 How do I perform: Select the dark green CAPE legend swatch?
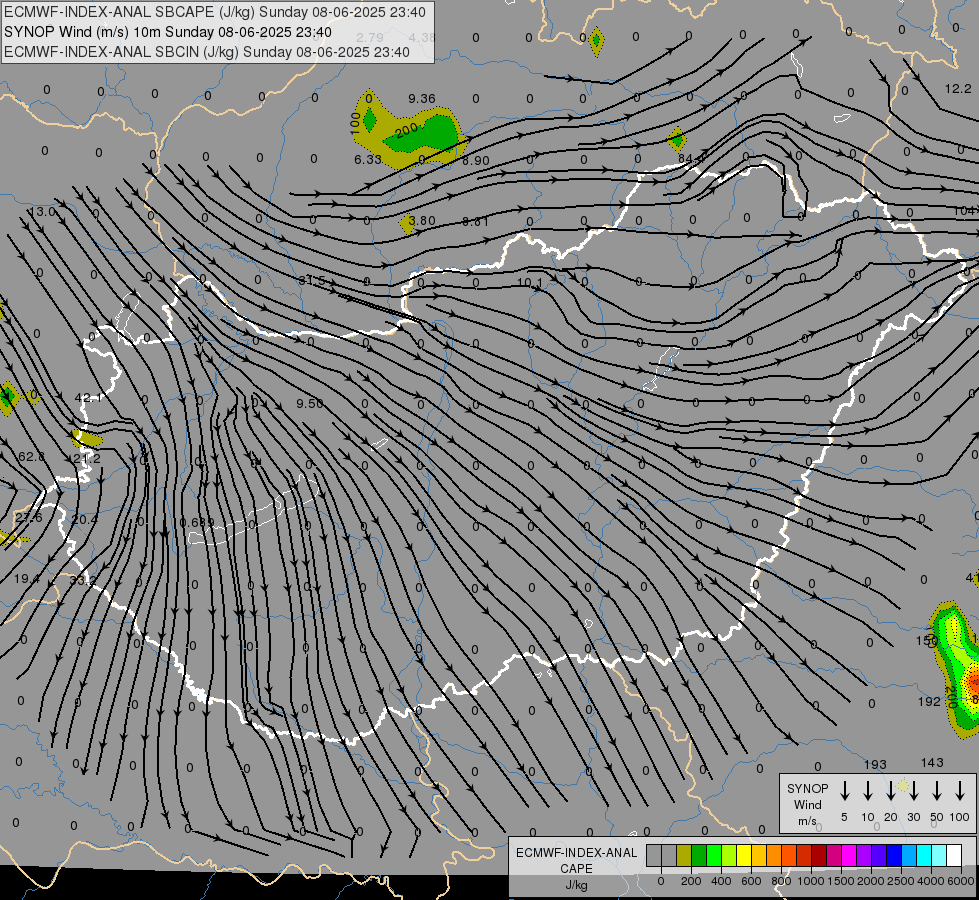[699, 855]
